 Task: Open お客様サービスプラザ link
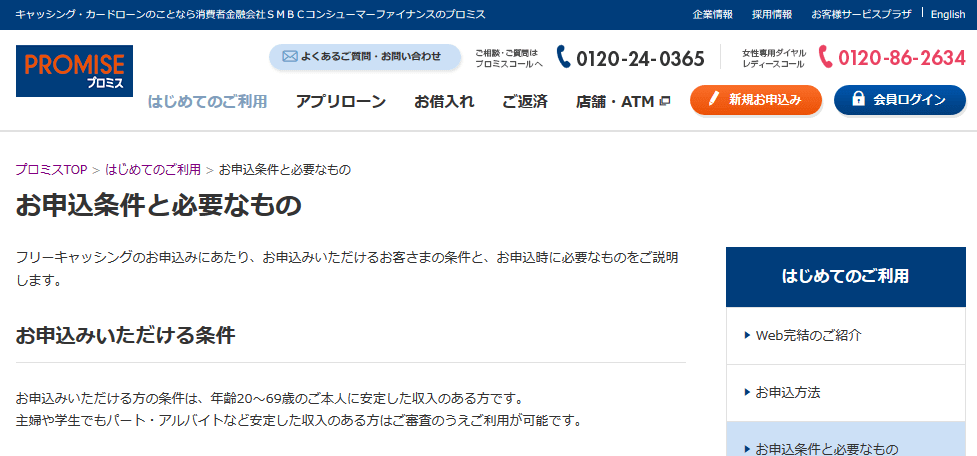pyautogui.click(x=861, y=14)
